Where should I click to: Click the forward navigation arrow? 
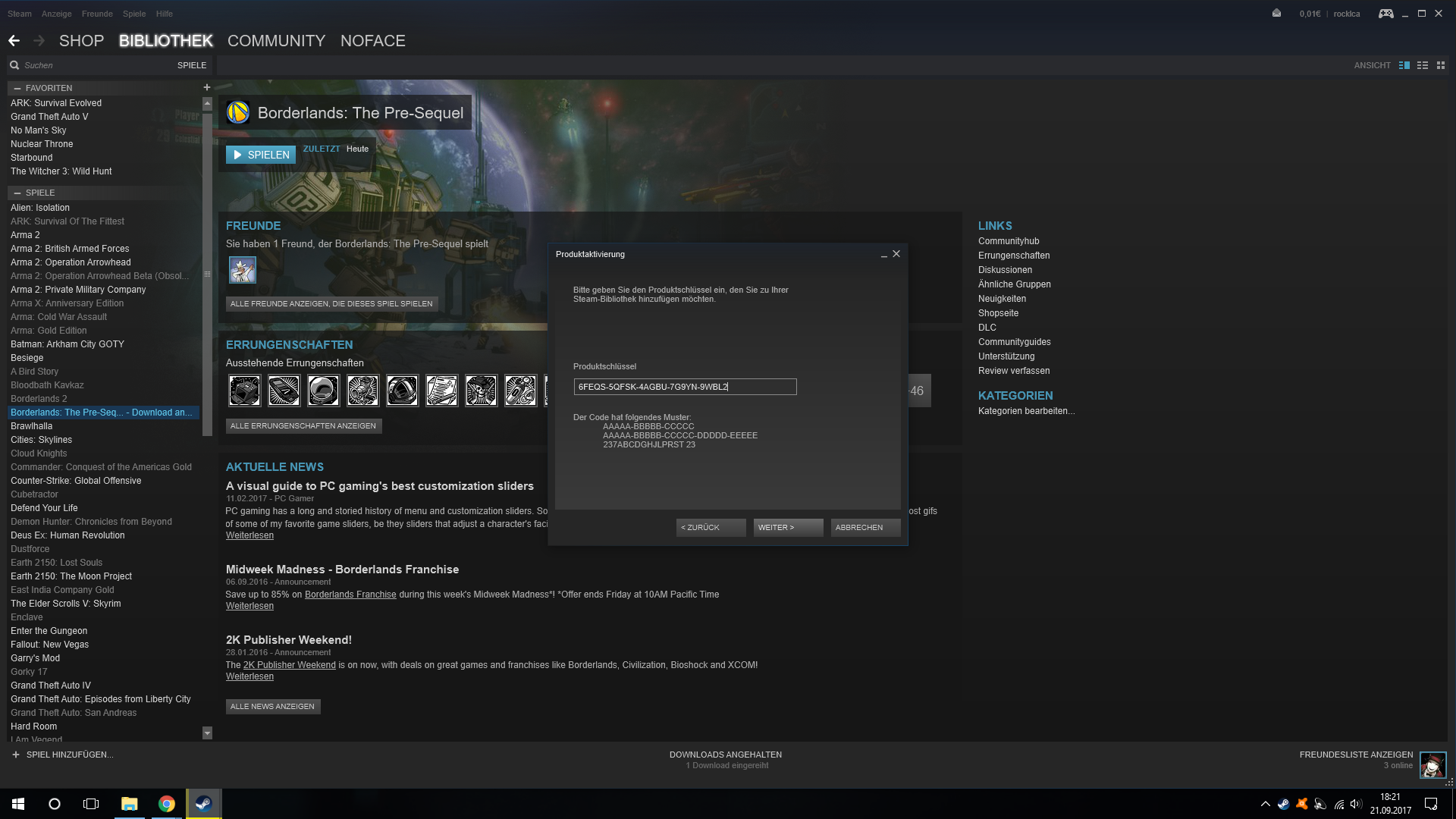click(x=39, y=41)
